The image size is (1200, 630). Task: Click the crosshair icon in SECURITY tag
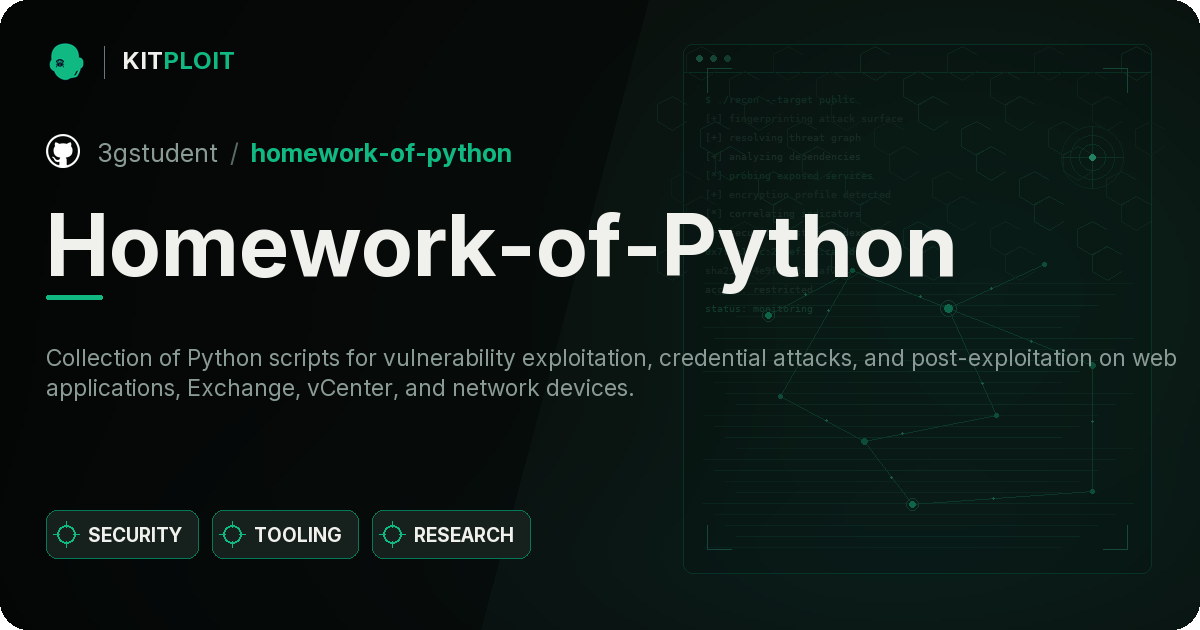coord(67,535)
